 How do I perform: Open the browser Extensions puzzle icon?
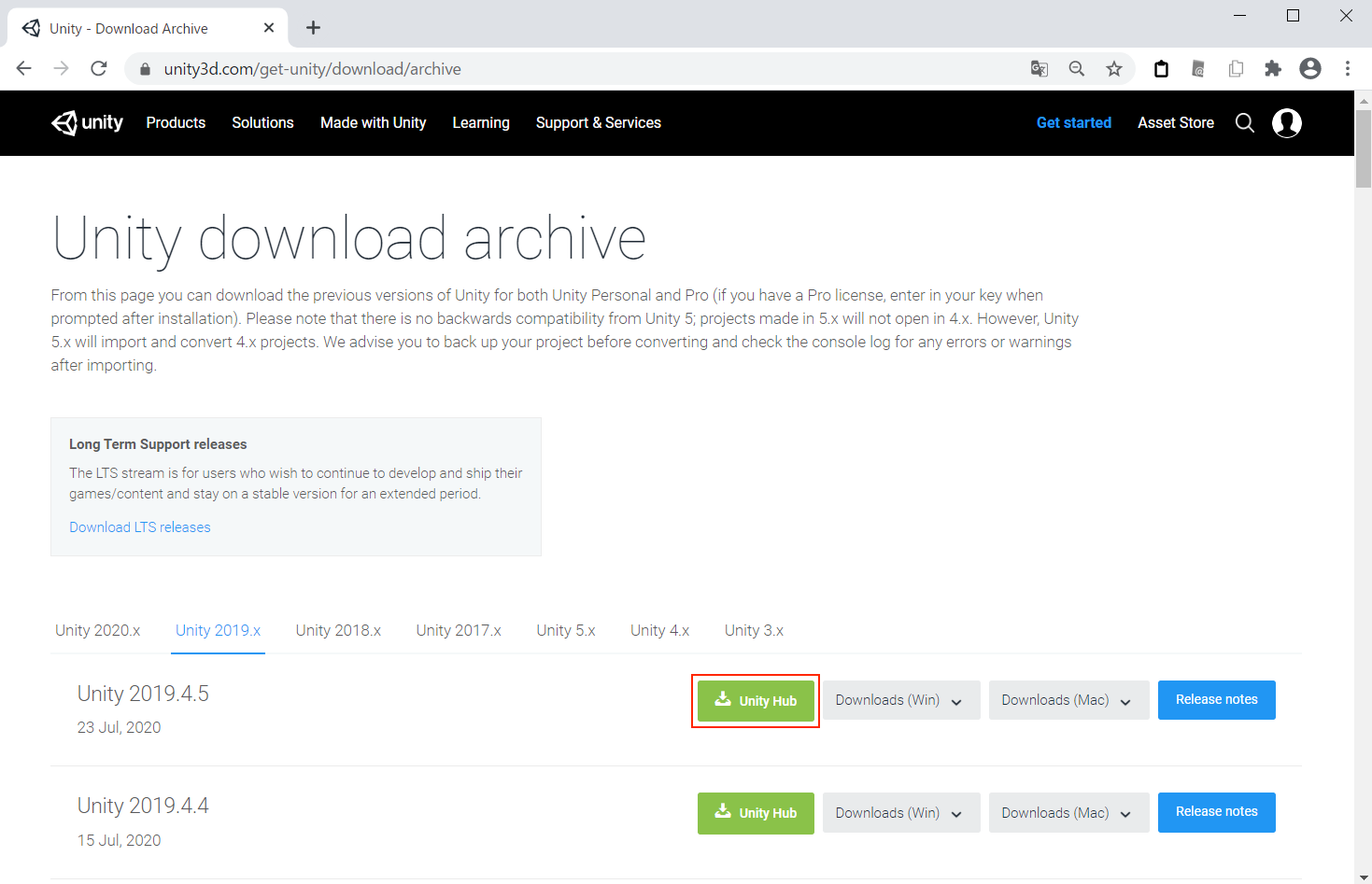(1272, 69)
